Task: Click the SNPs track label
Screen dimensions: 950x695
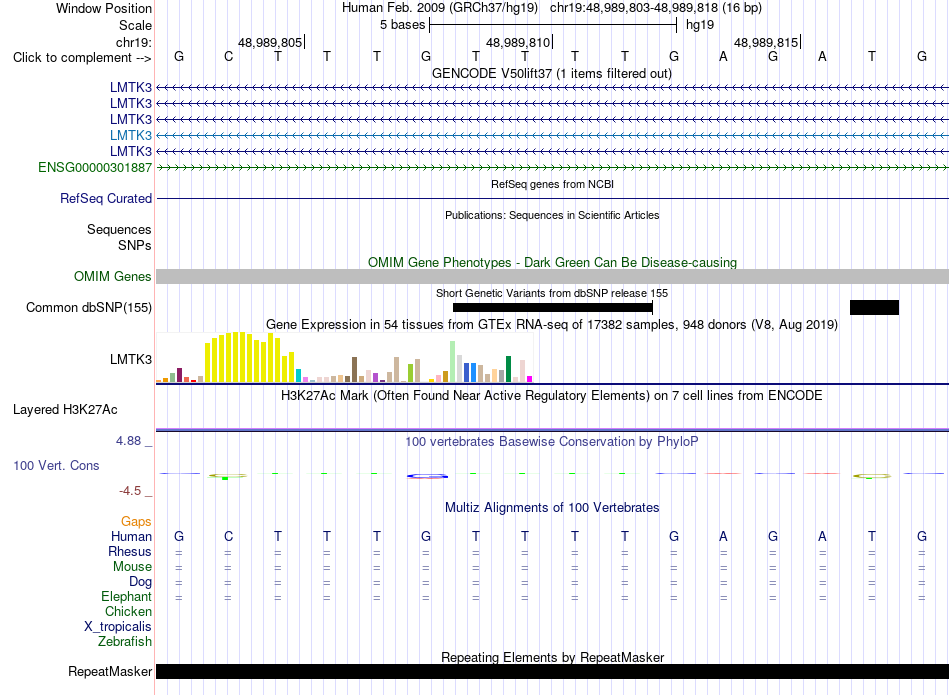Action: point(135,245)
